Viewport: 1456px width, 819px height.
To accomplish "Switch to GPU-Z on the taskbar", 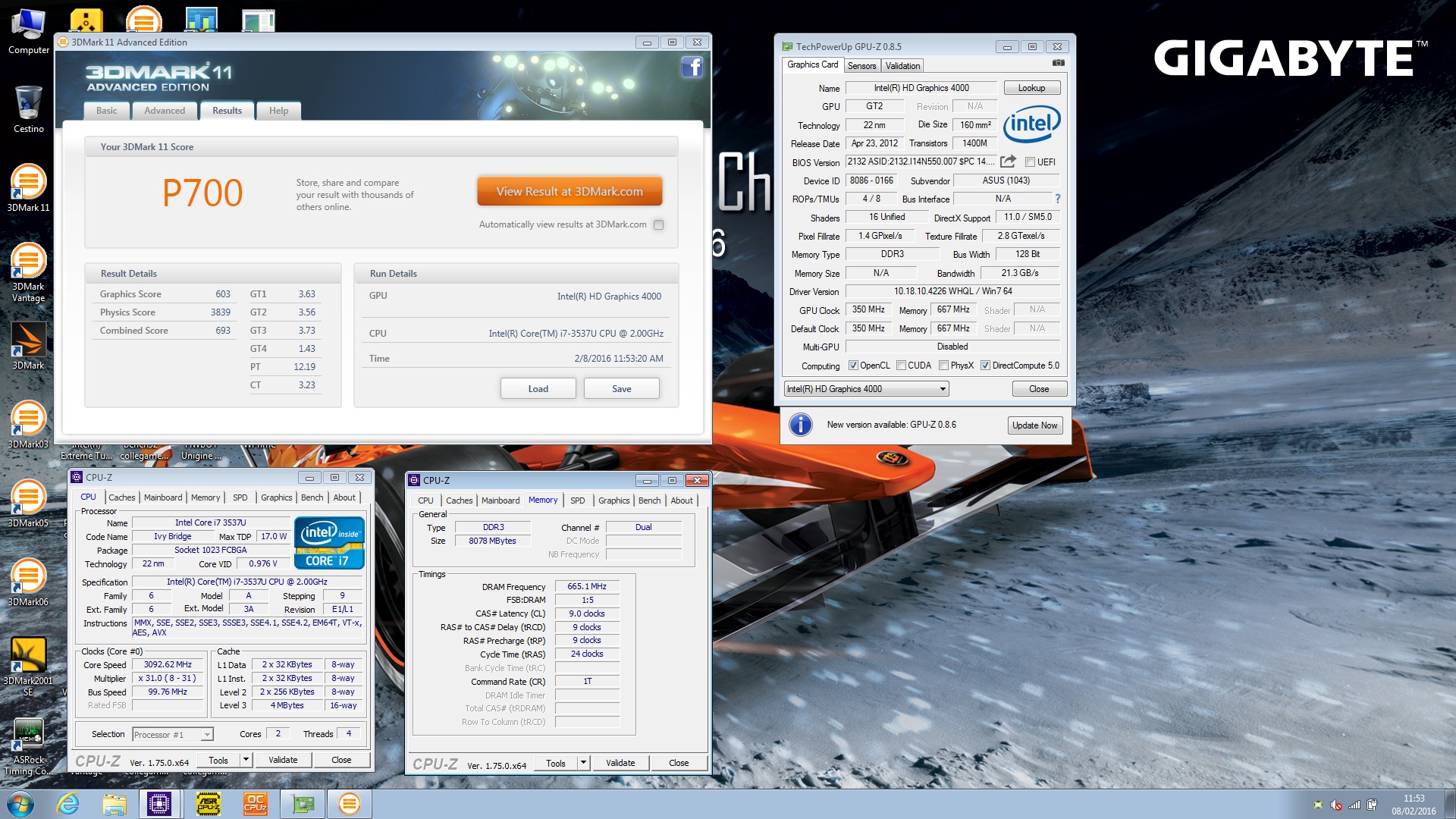I will click(x=303, y=804).
